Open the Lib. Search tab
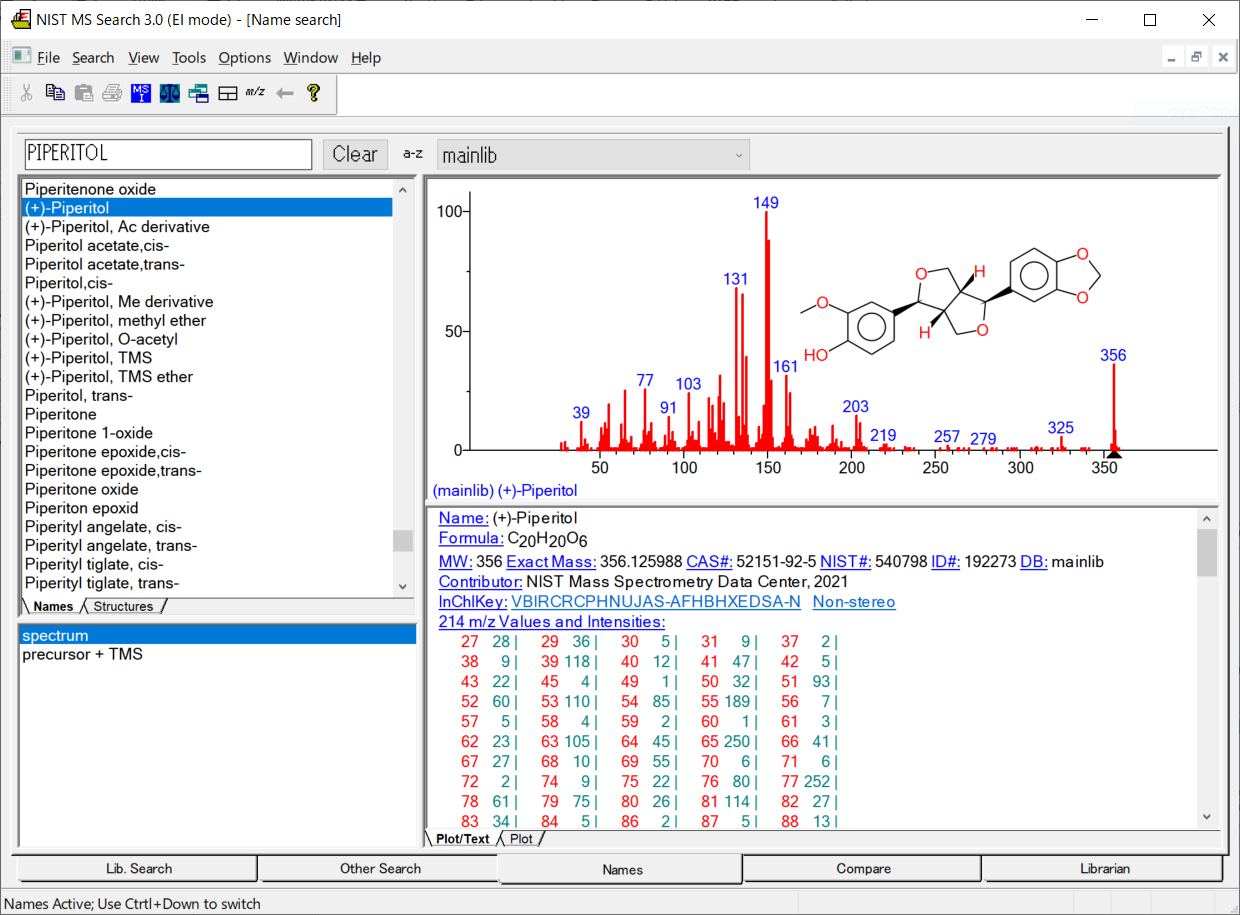 click(138, 868)
